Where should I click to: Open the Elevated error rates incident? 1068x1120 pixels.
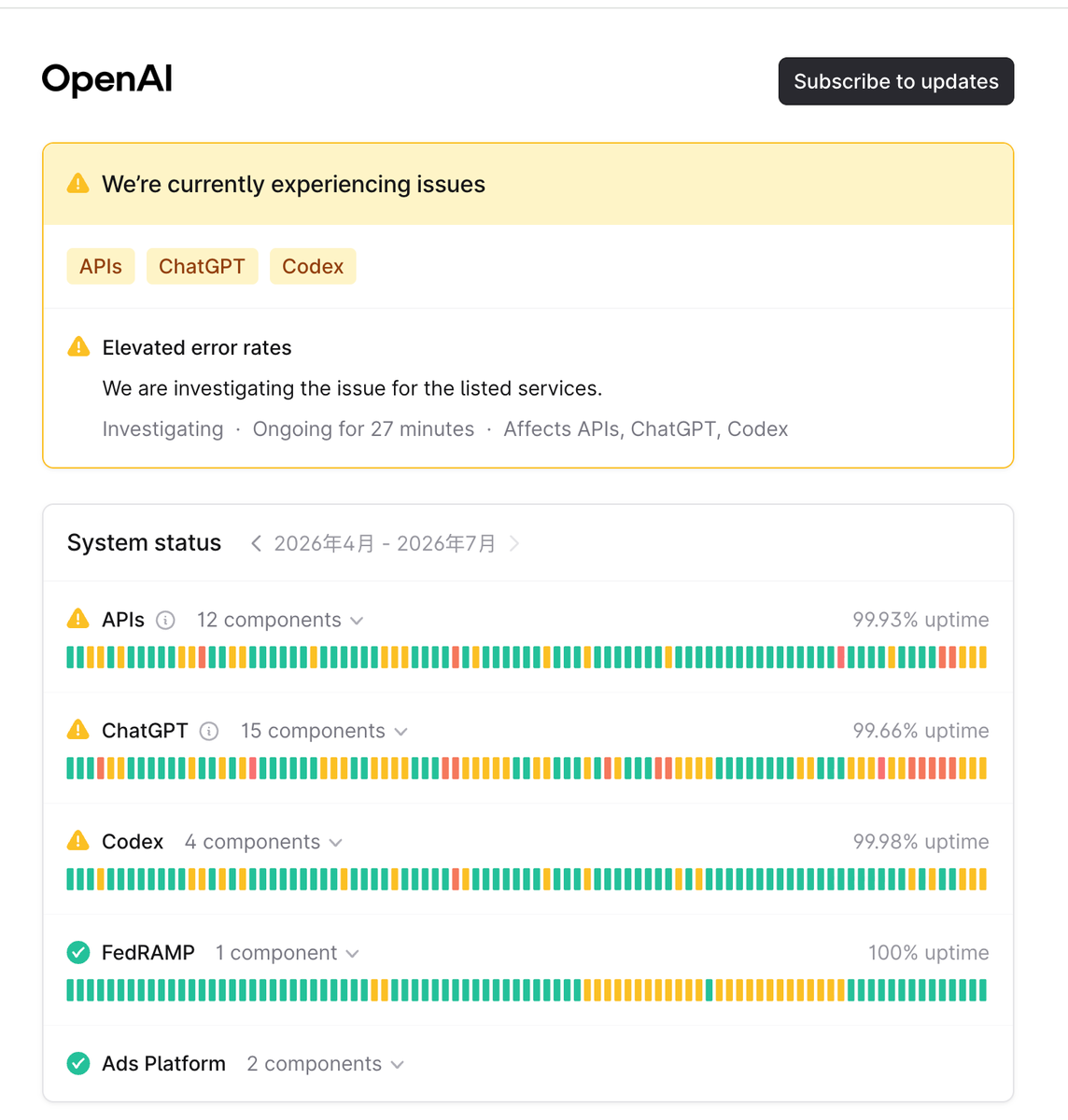click(x=197, y=348)
